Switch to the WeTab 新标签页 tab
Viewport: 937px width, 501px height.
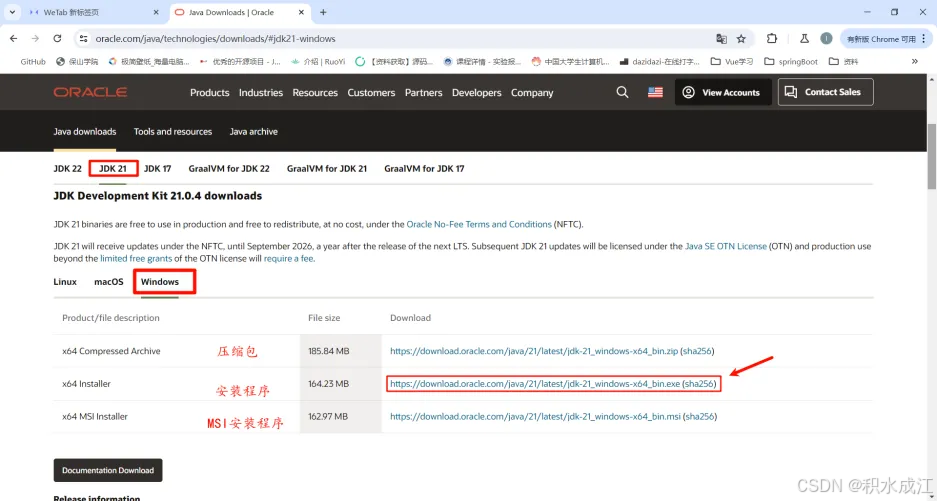[94, 12]
